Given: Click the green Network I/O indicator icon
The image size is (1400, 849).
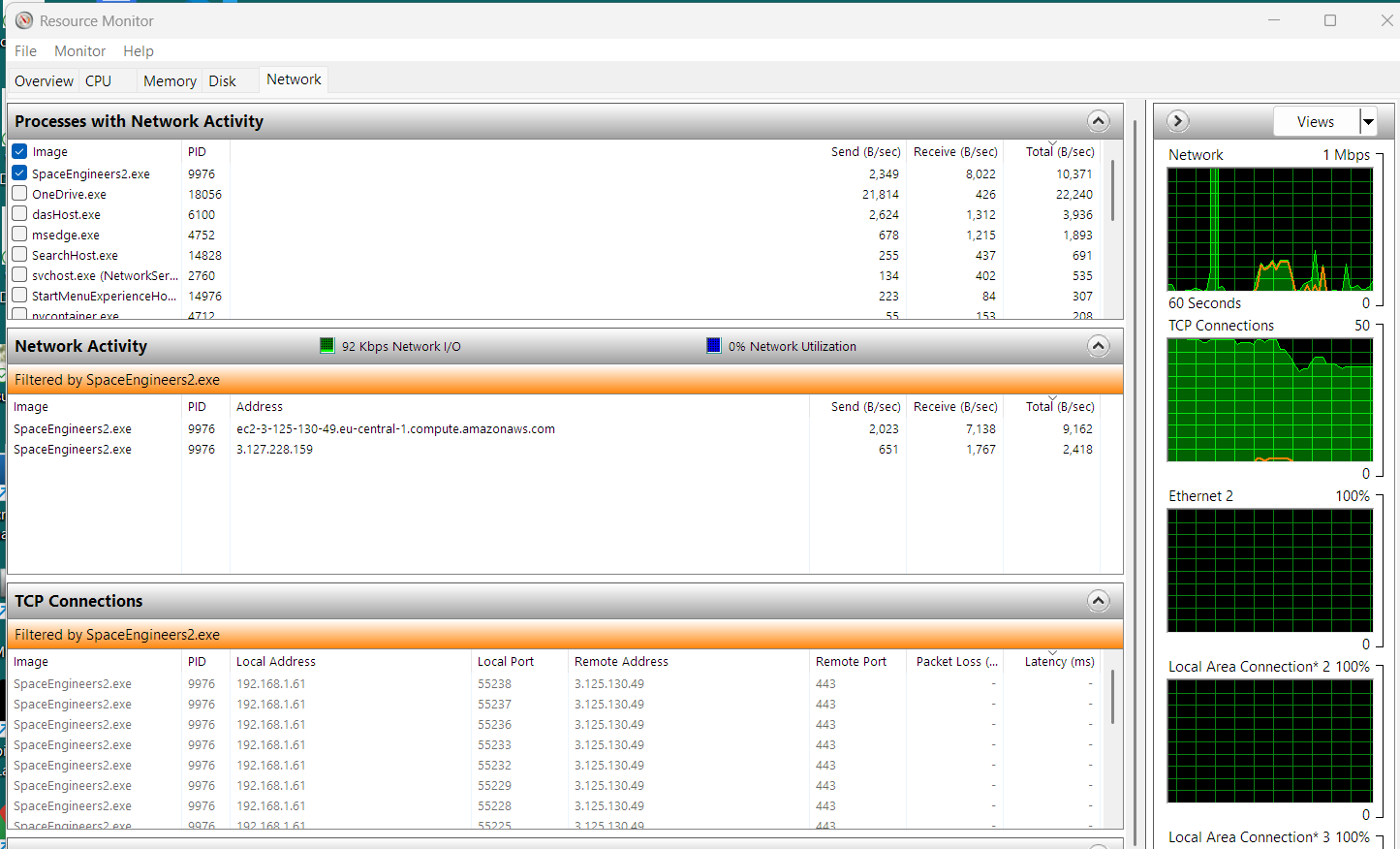Looking at the screenshot, I should (327, 346).
